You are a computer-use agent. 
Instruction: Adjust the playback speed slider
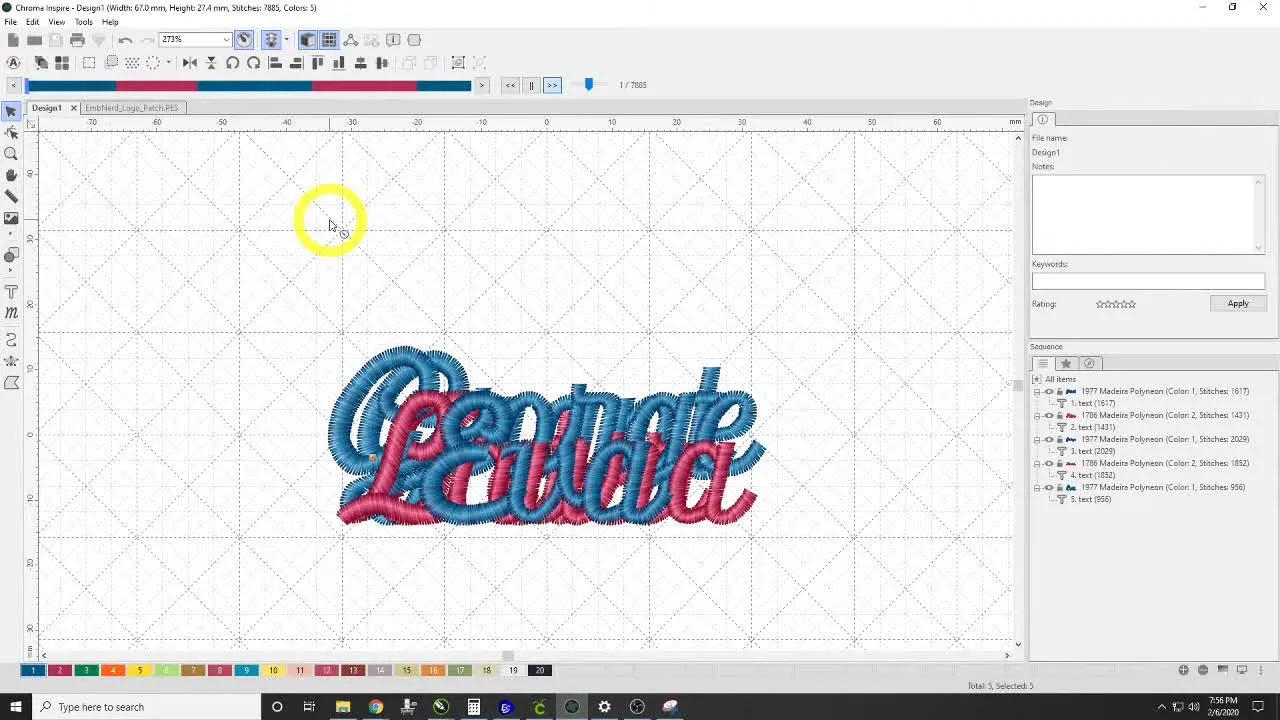pyautogui.click(x=589, y=85)
